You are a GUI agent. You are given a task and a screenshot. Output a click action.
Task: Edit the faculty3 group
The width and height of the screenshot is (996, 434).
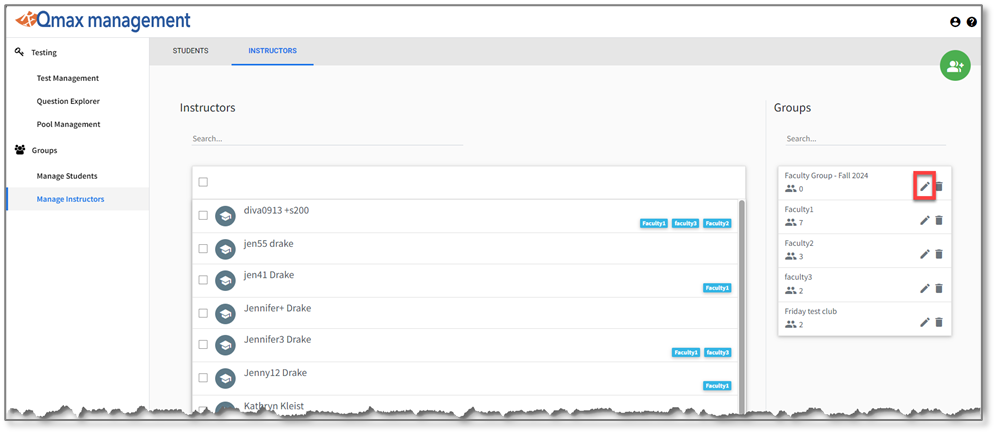(925, 288)
